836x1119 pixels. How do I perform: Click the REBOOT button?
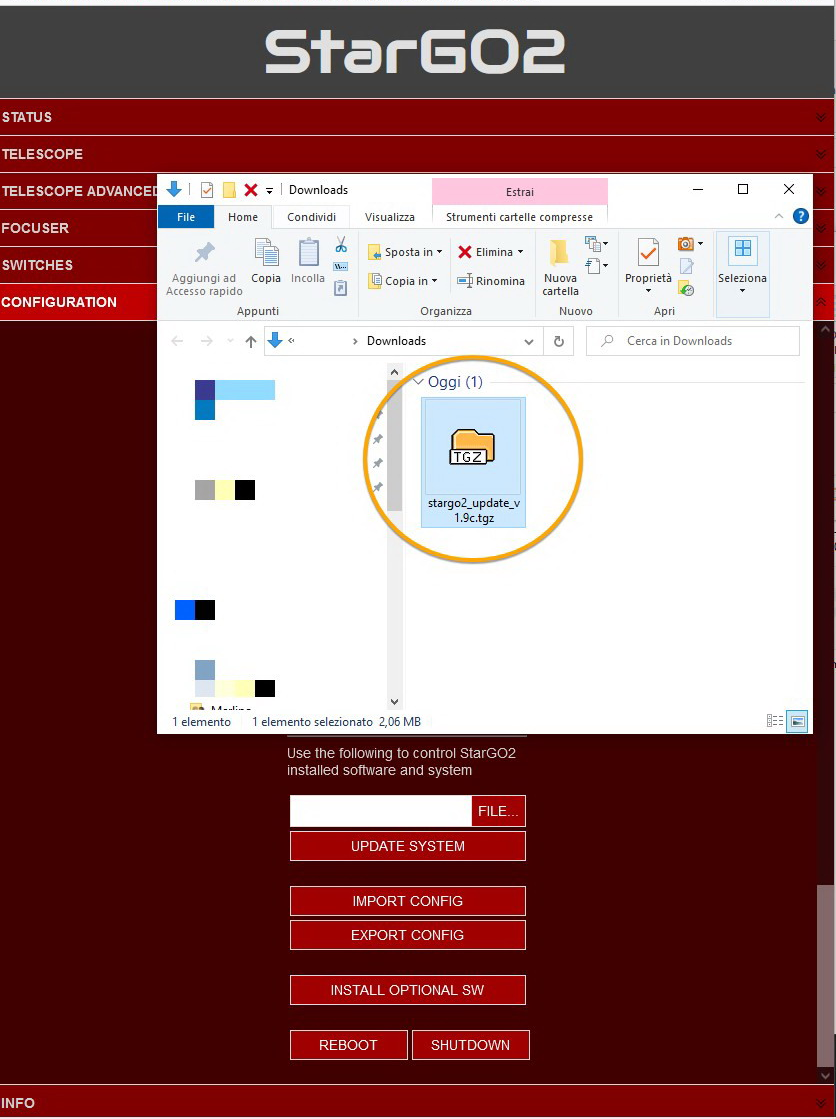click(x=348, y=1045)
